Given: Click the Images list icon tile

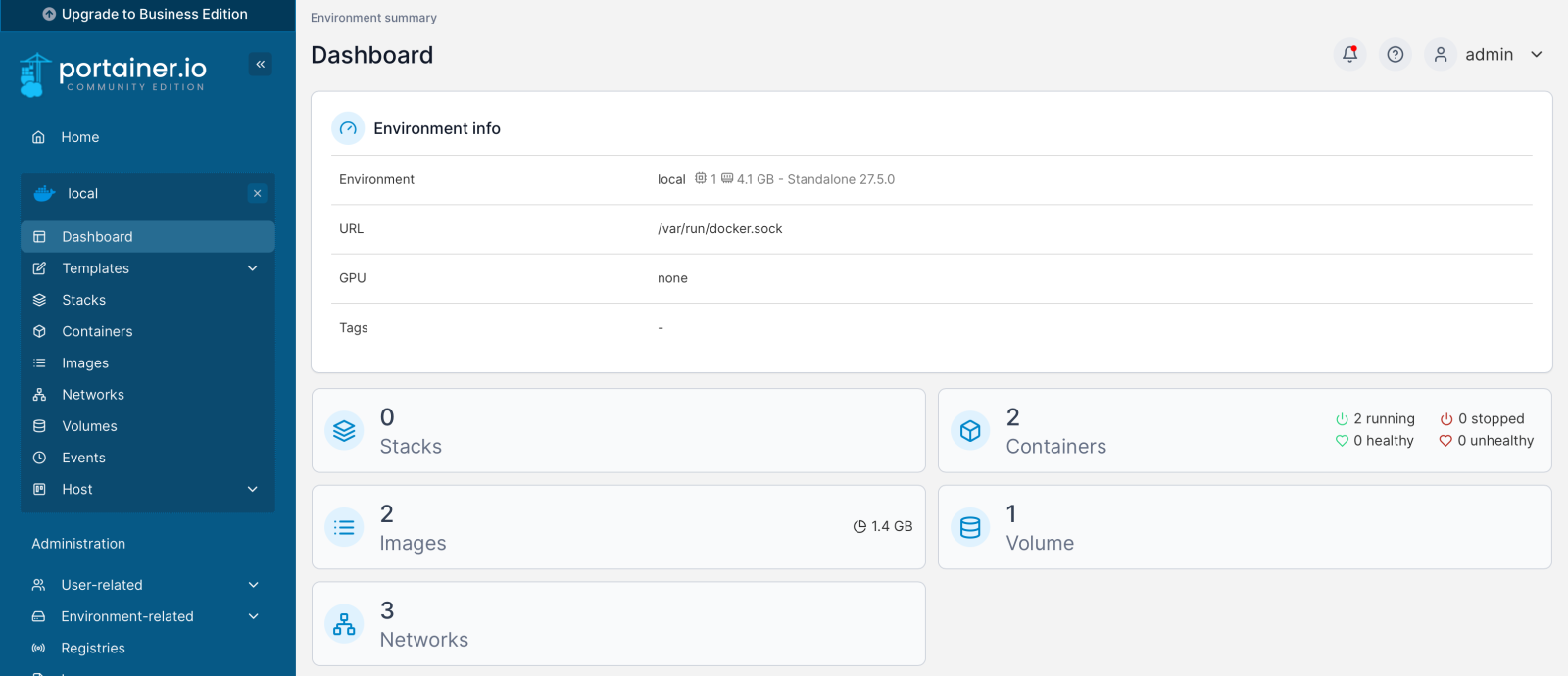Looking at the screenshot, I should pyautogui.click(x=344, y=528).
